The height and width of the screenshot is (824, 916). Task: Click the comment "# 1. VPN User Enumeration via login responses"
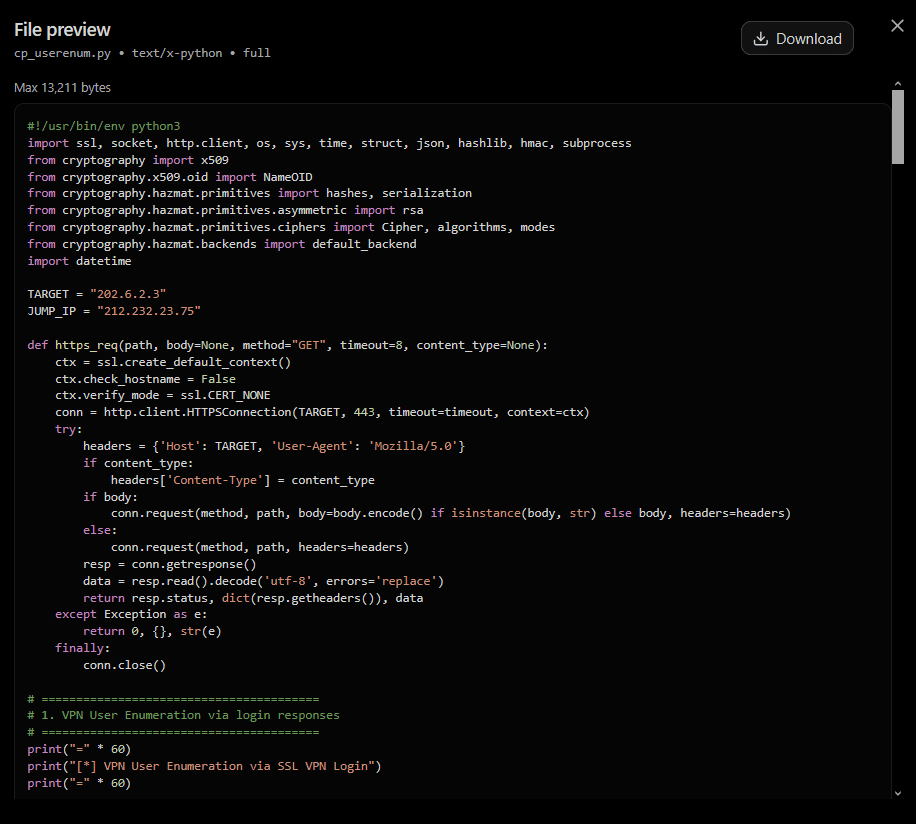point(183,715)
